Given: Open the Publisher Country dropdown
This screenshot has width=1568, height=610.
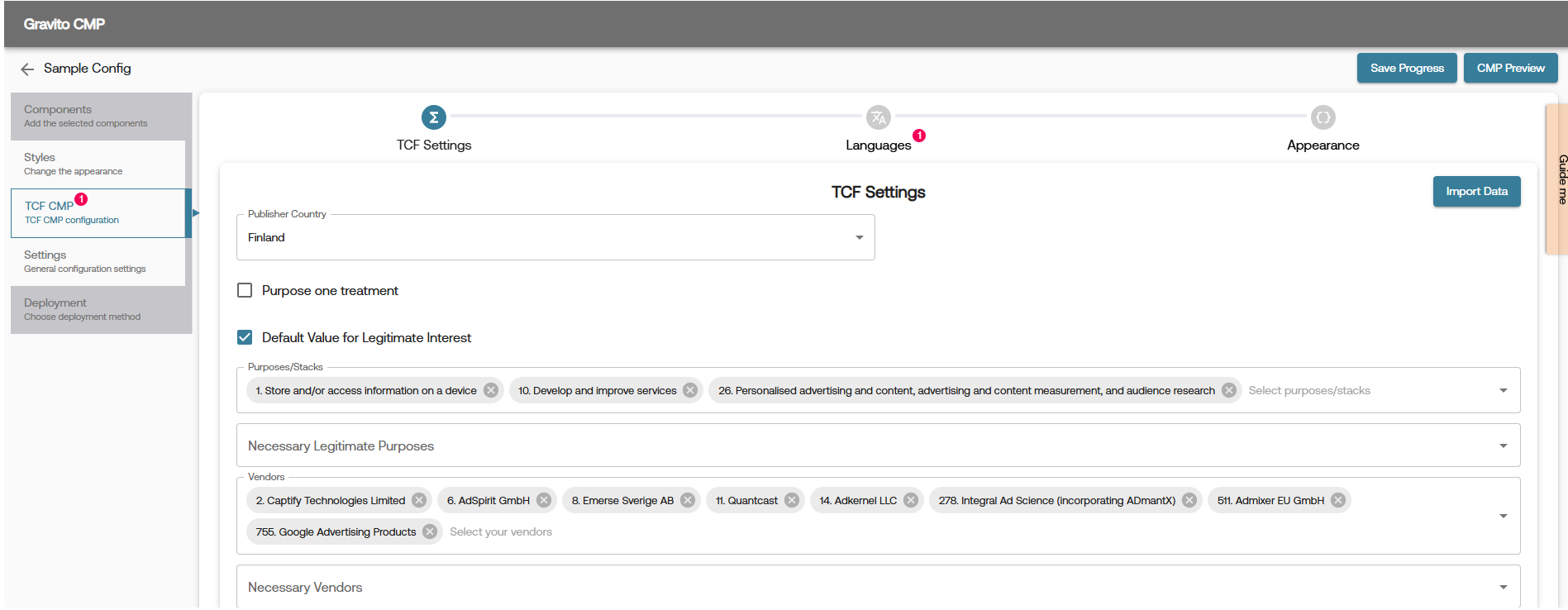Looking at the screenshot, I should 555,237.
